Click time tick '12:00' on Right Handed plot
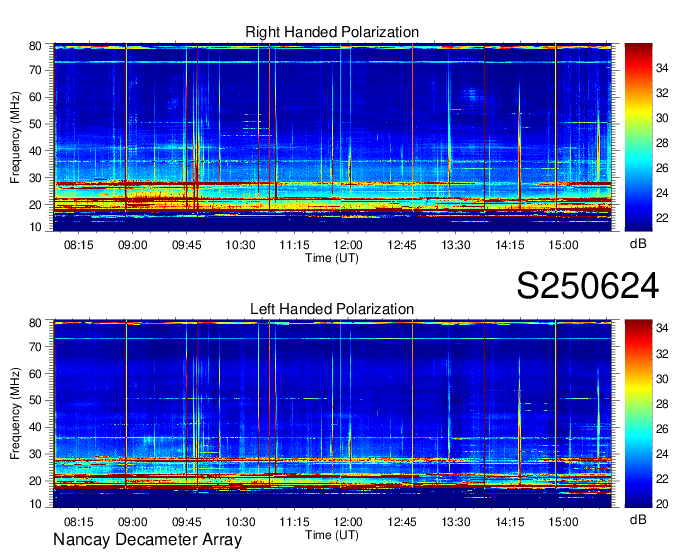 (348, 245)
